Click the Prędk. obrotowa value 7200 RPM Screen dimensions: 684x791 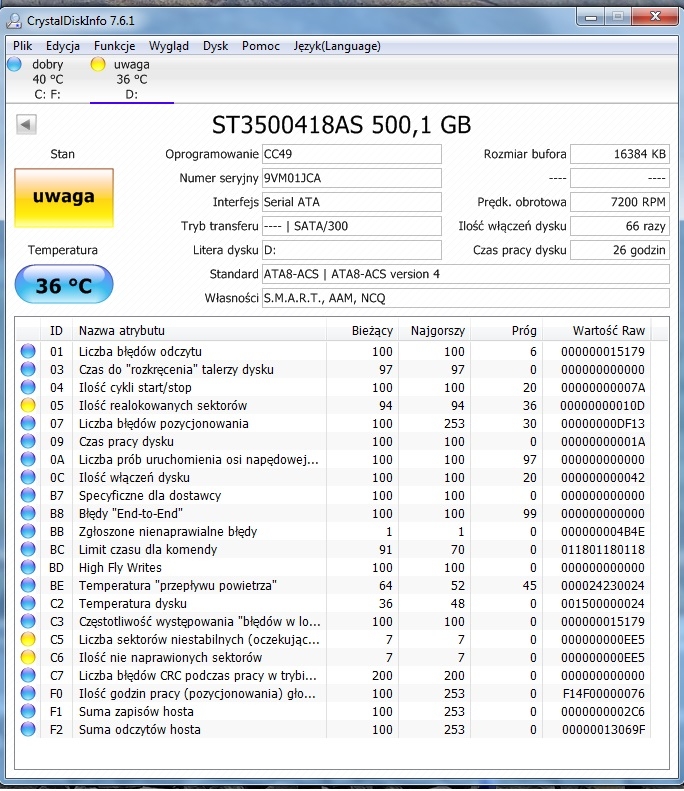(x=620, y=202)
